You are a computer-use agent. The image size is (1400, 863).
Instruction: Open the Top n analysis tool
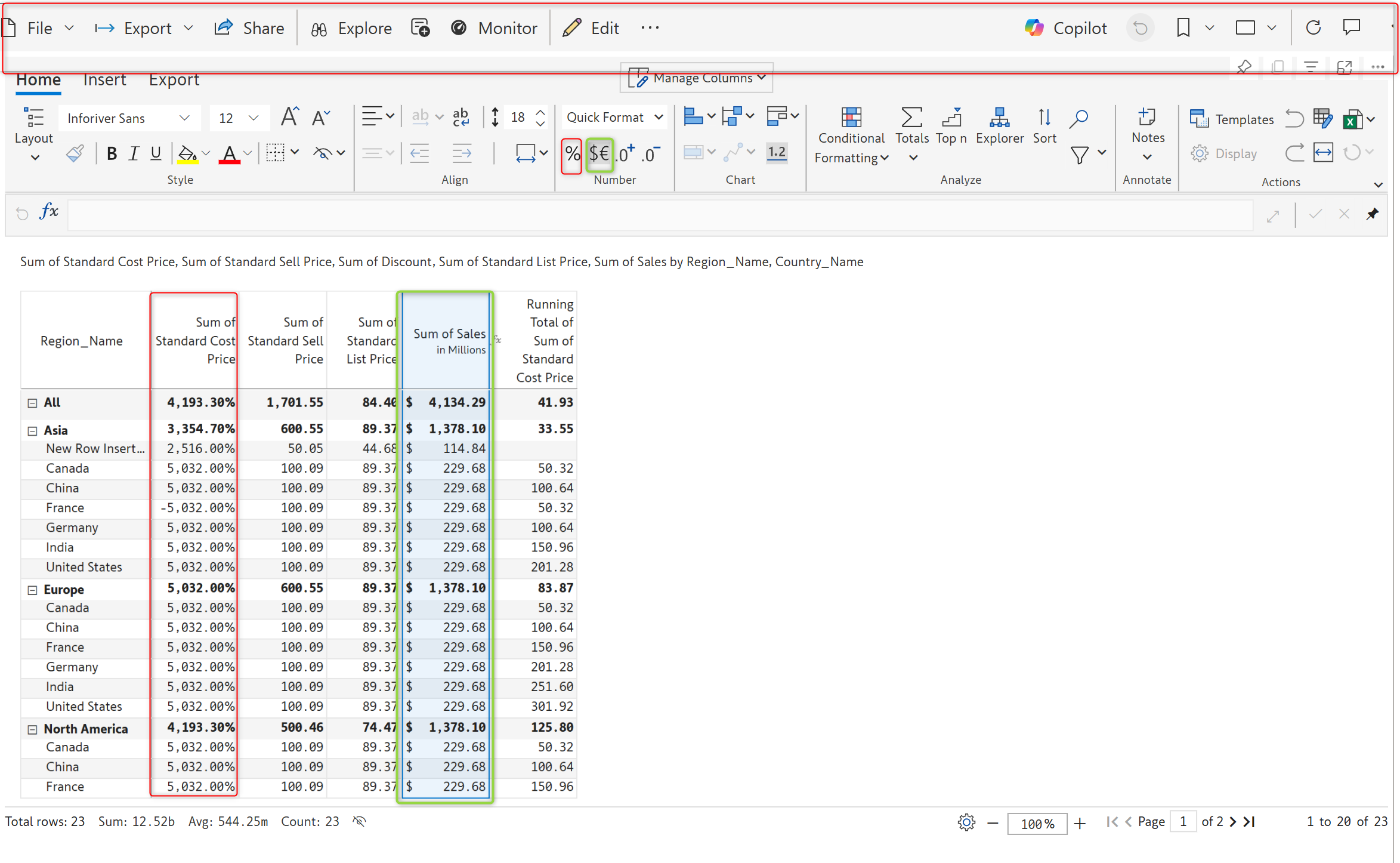[x=951, y=118]
